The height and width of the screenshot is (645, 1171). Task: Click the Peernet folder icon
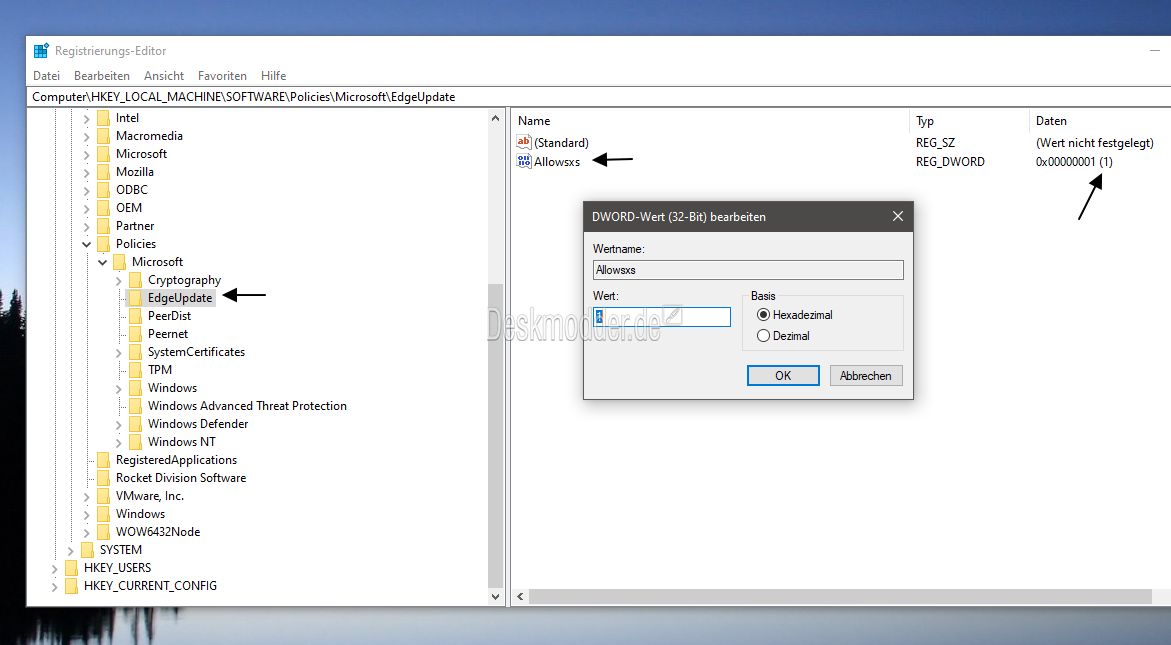point(135,334)
